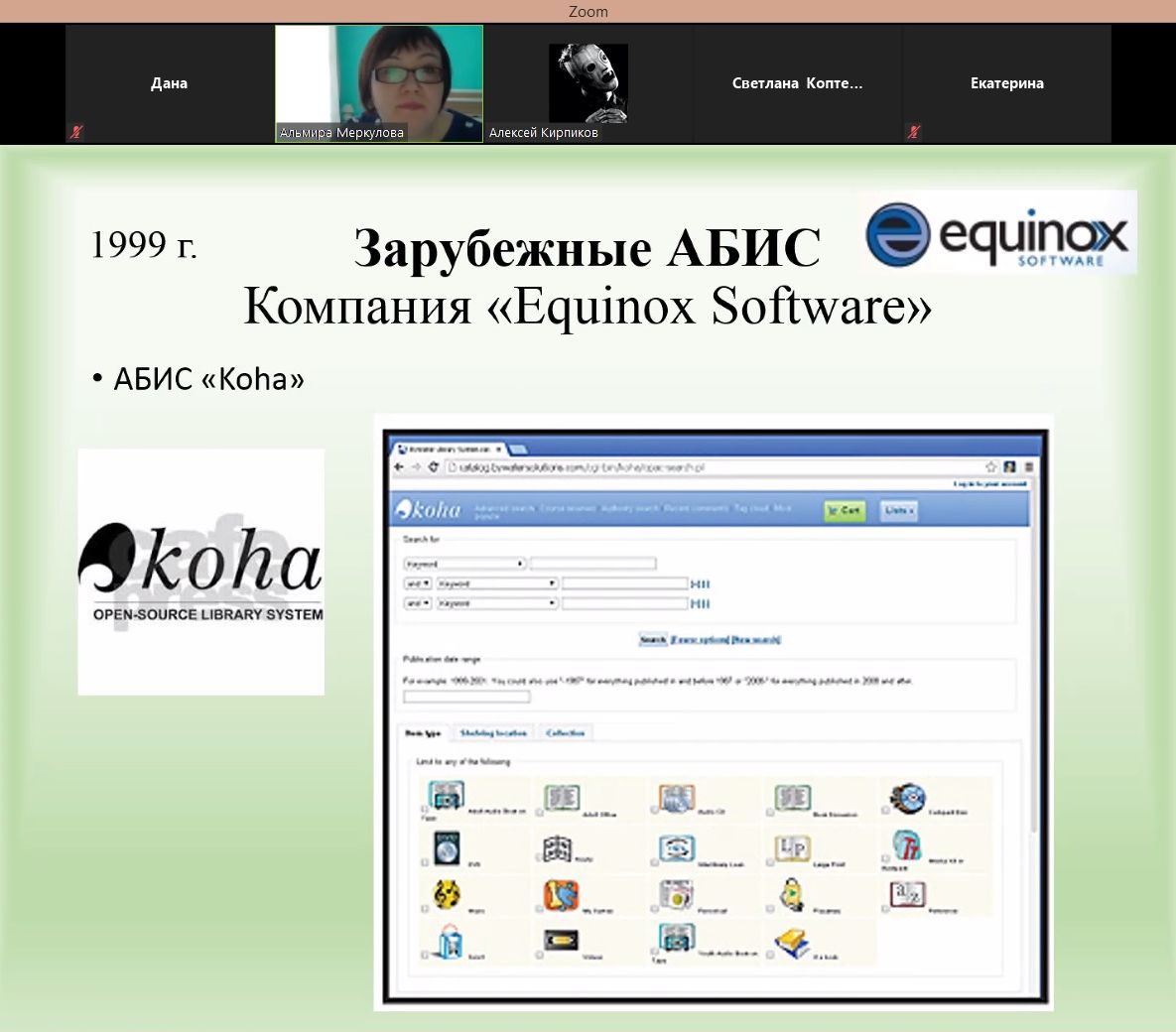Select Дана's participant tile
Image resolution: width=1176 pixels, height=1032 pixels.
pyautogui.click(x=170, y=83)
